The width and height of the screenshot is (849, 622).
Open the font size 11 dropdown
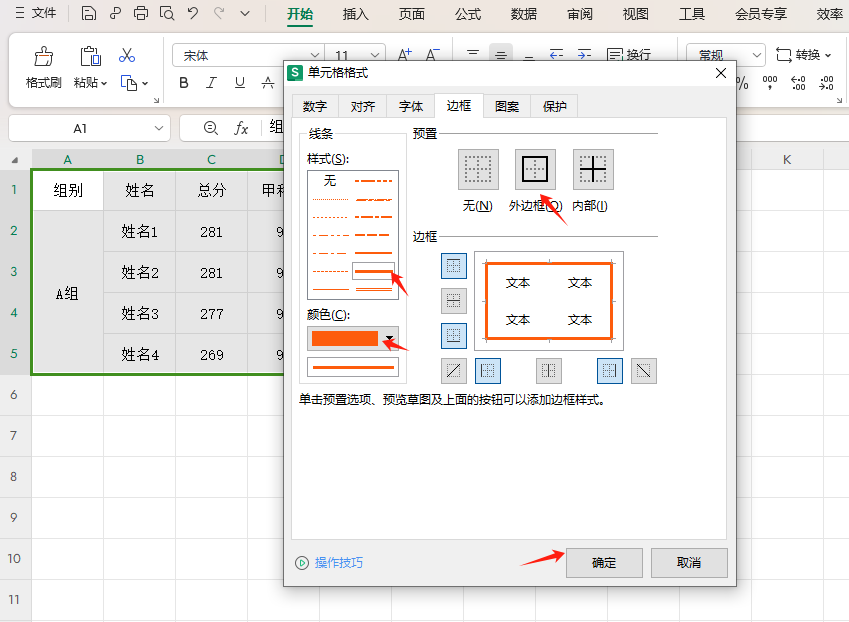tap(374, 55)
